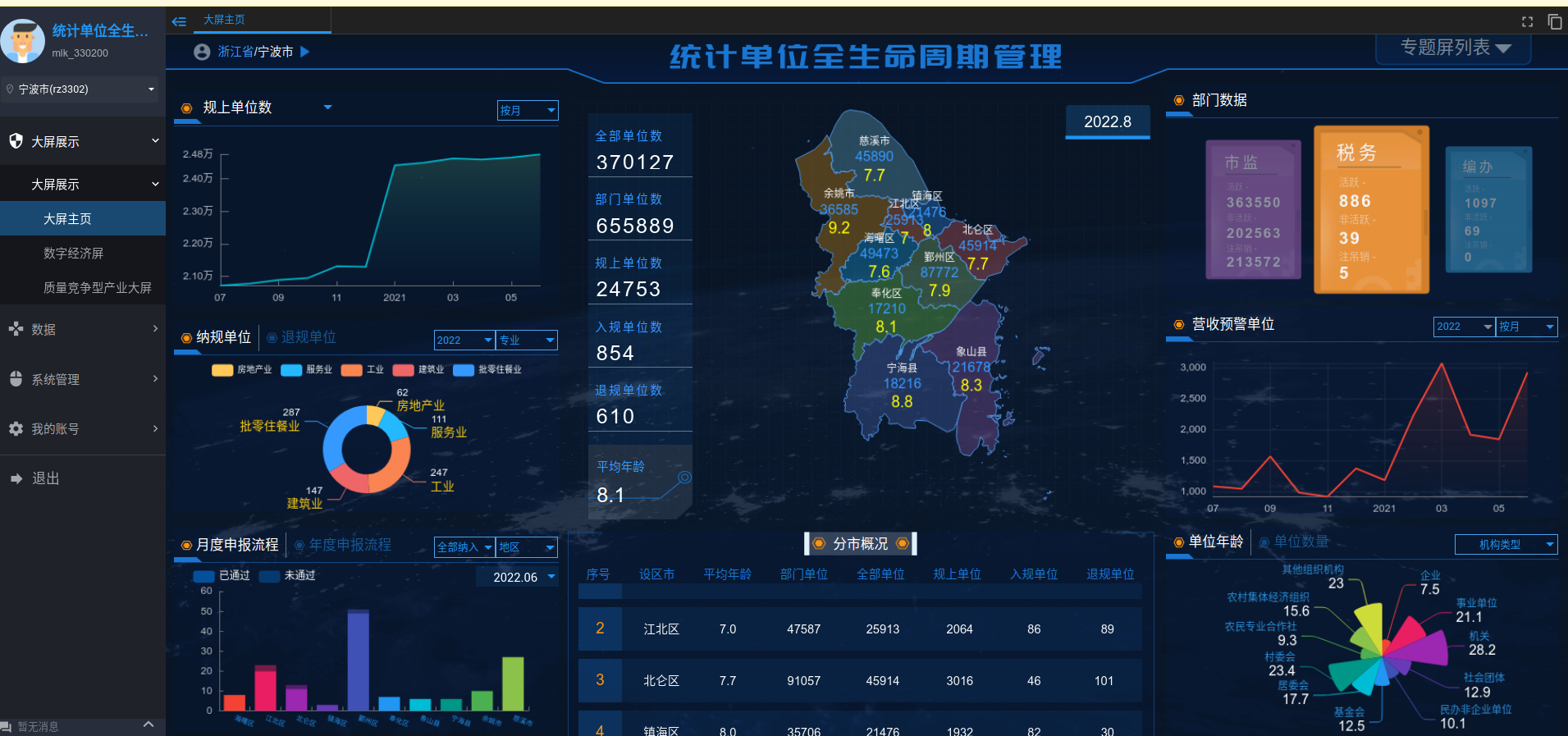This screenshot has width=1568, height=736.
Task: Open the 宁波市(rz3302) region selector
Action: point(82,89)
